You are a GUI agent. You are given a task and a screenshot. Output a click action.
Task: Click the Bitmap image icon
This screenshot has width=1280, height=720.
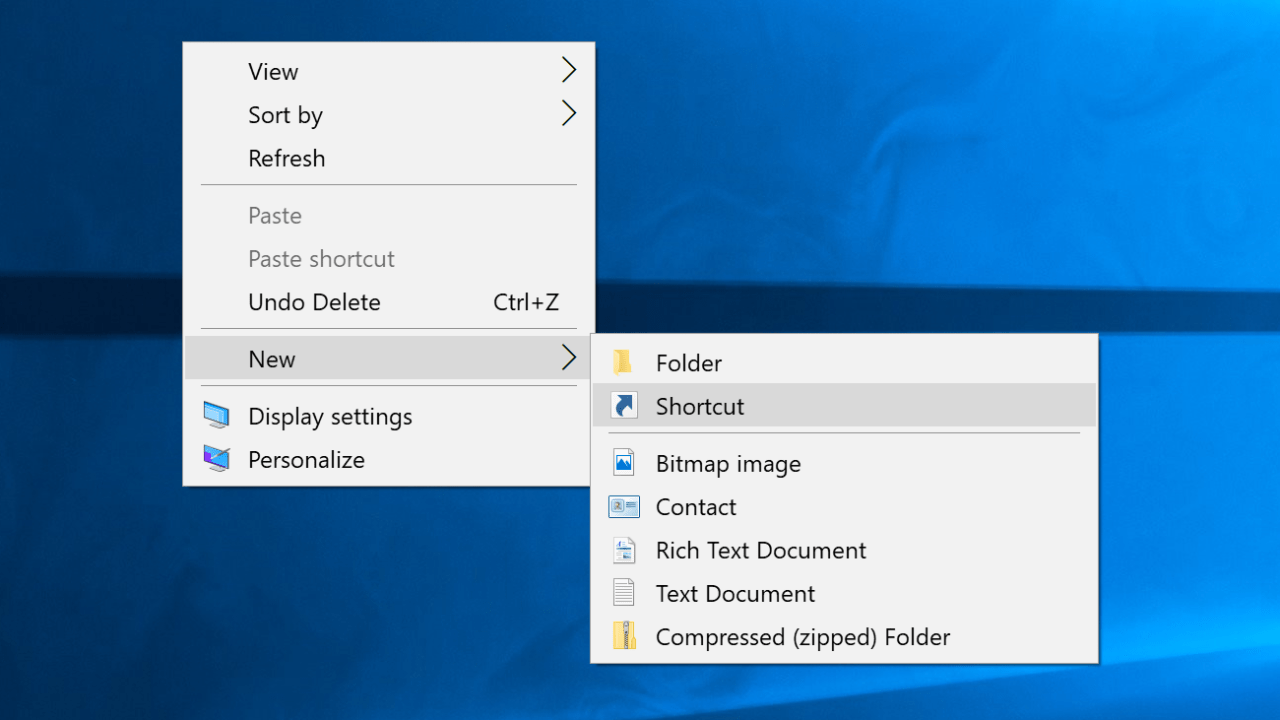coord(624,463)
